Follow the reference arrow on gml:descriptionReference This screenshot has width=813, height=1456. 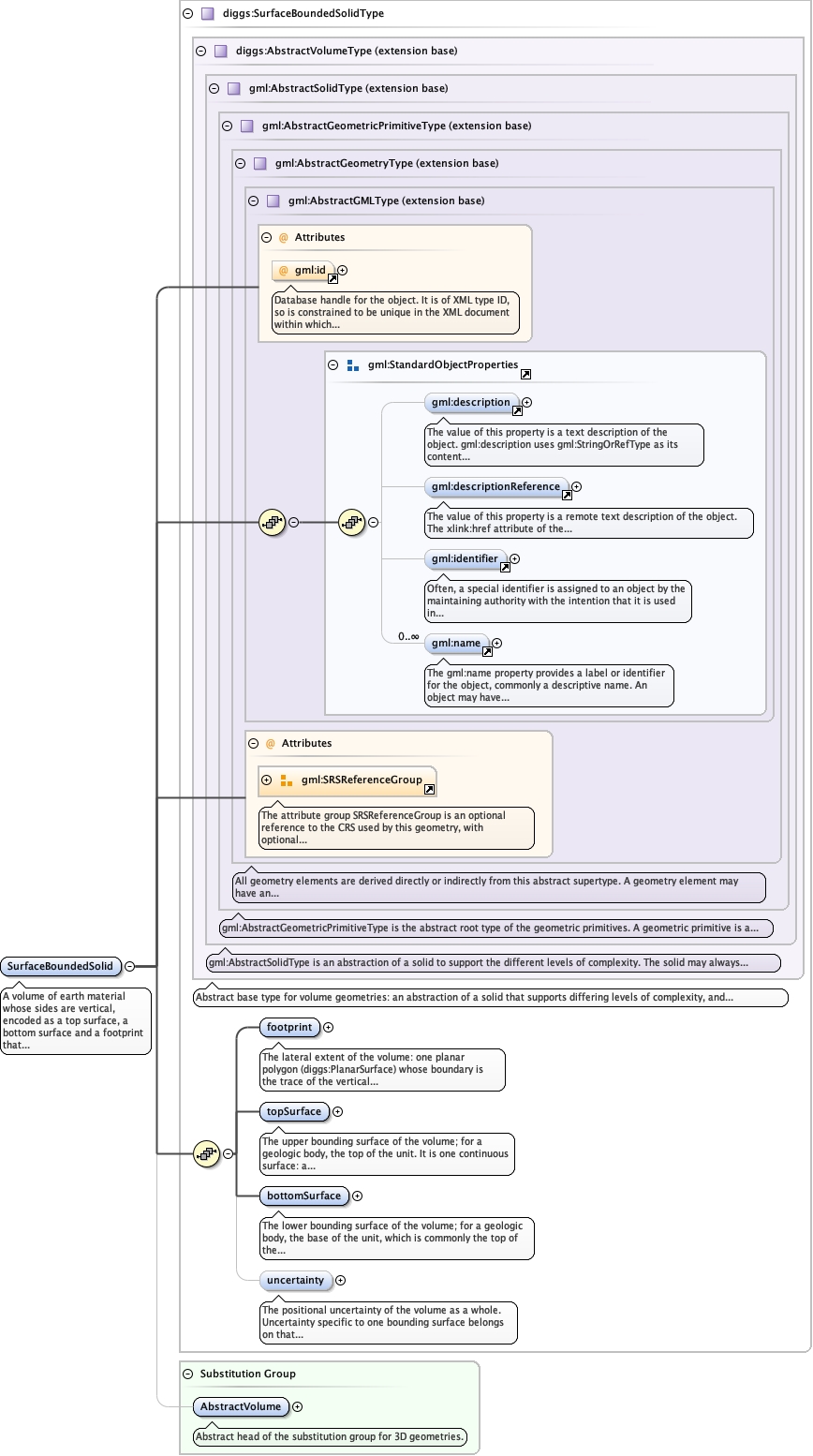point(567,495)
